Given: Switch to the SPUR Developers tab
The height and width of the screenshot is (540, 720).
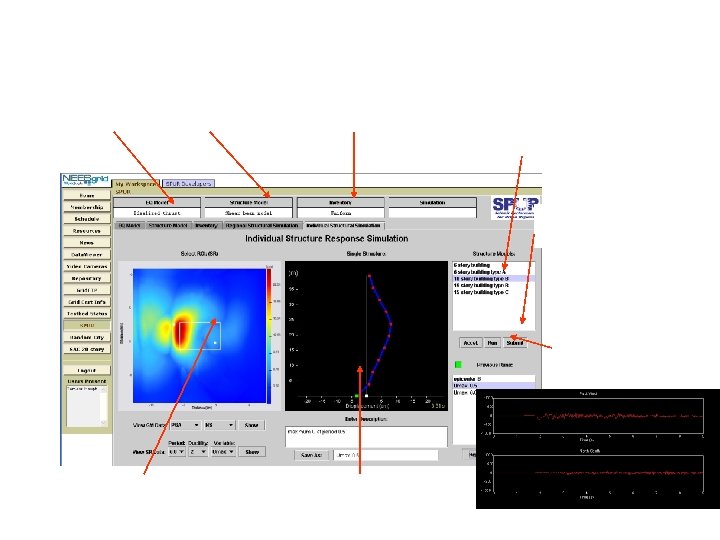Looking at the screenshot, I should click(188, 183).
